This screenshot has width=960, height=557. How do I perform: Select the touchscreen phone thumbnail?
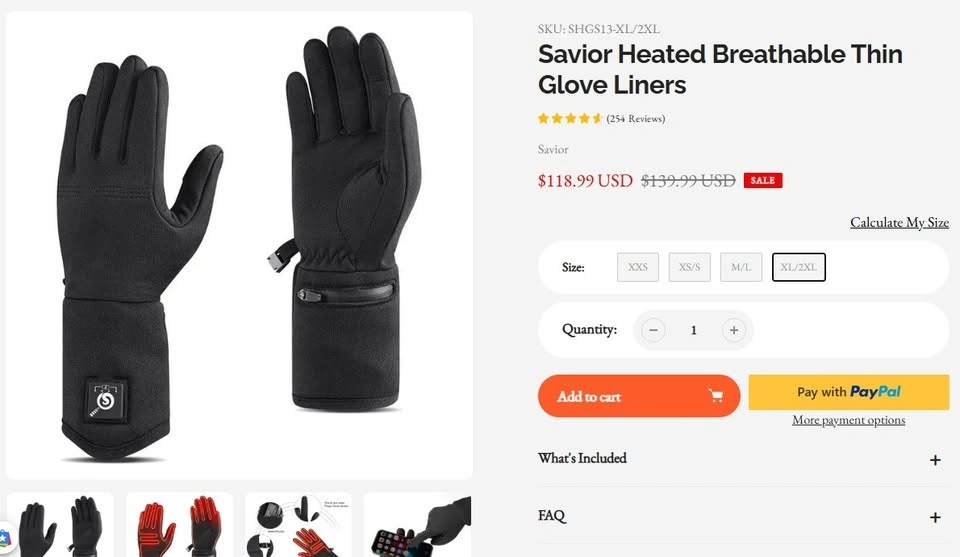(418, 525)
